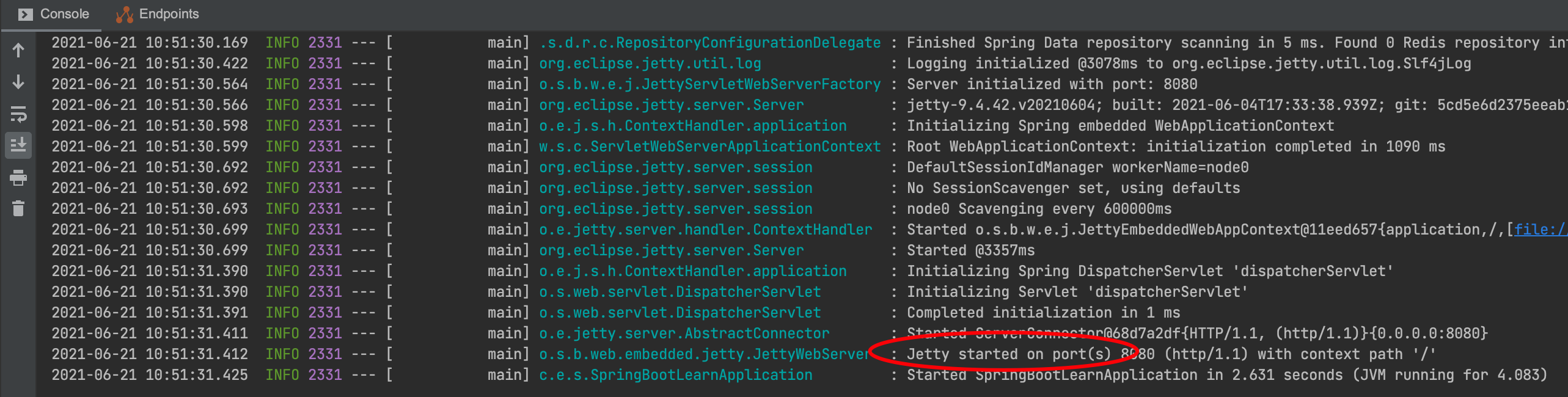Click the Up the Stack Trace arrow
1568x397 pixels.
coord(18,50)
